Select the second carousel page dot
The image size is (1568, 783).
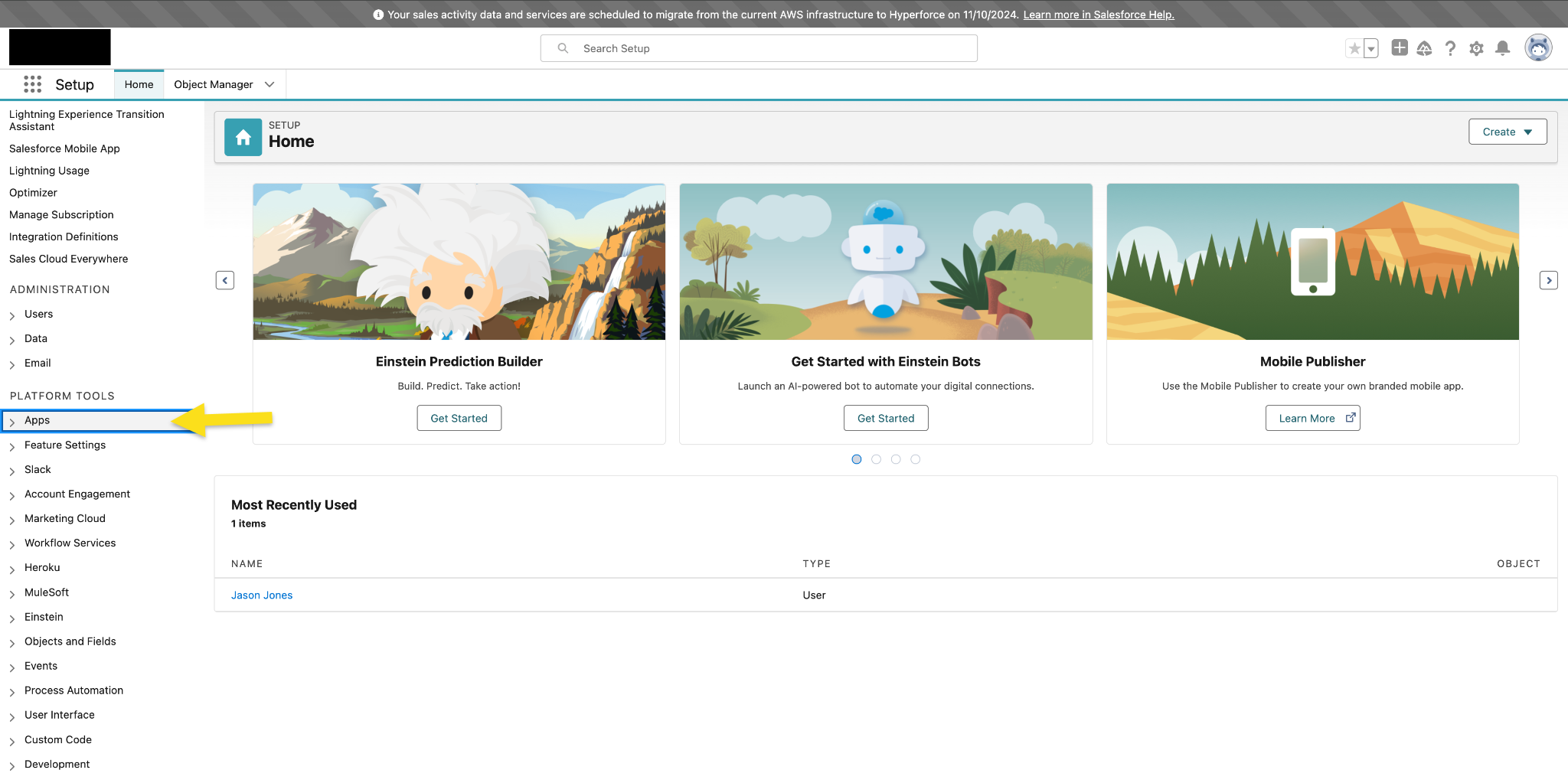[x=876, y=459]
